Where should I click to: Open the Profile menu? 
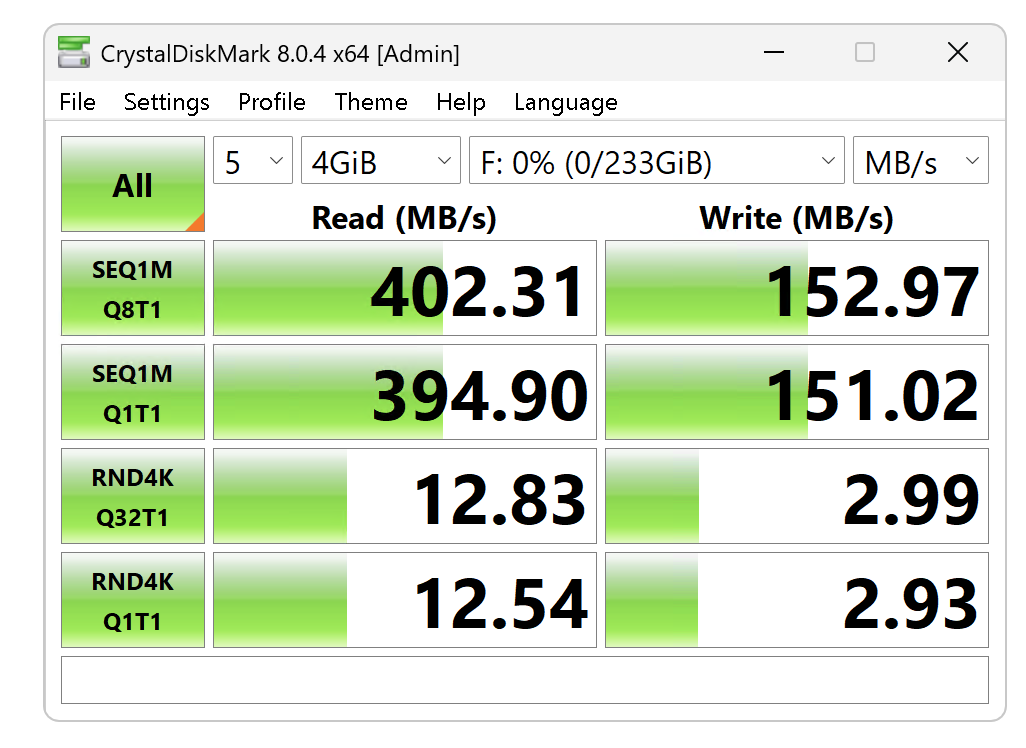coord(271,102)
